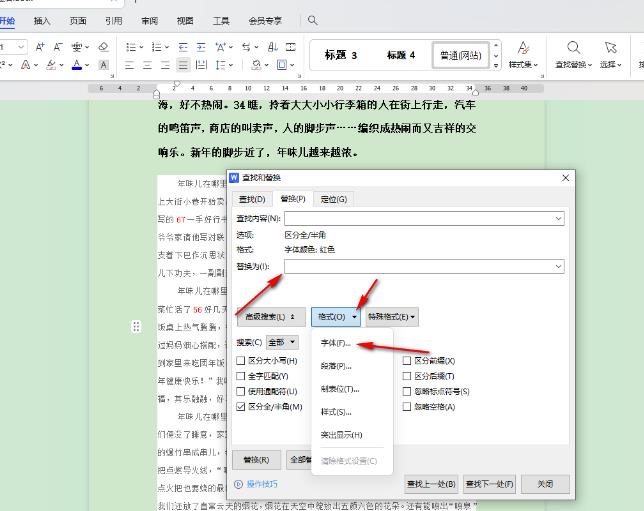
Task: Click the line spacing icon
Action: (221, 65)
